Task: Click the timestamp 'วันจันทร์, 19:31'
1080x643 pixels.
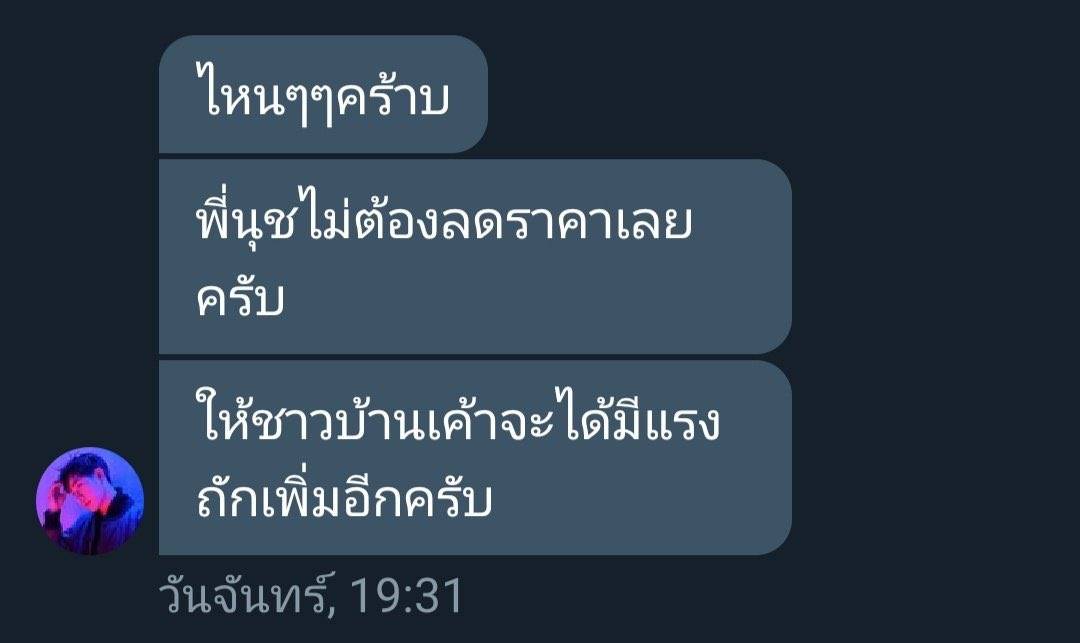Action: point(311,595)
